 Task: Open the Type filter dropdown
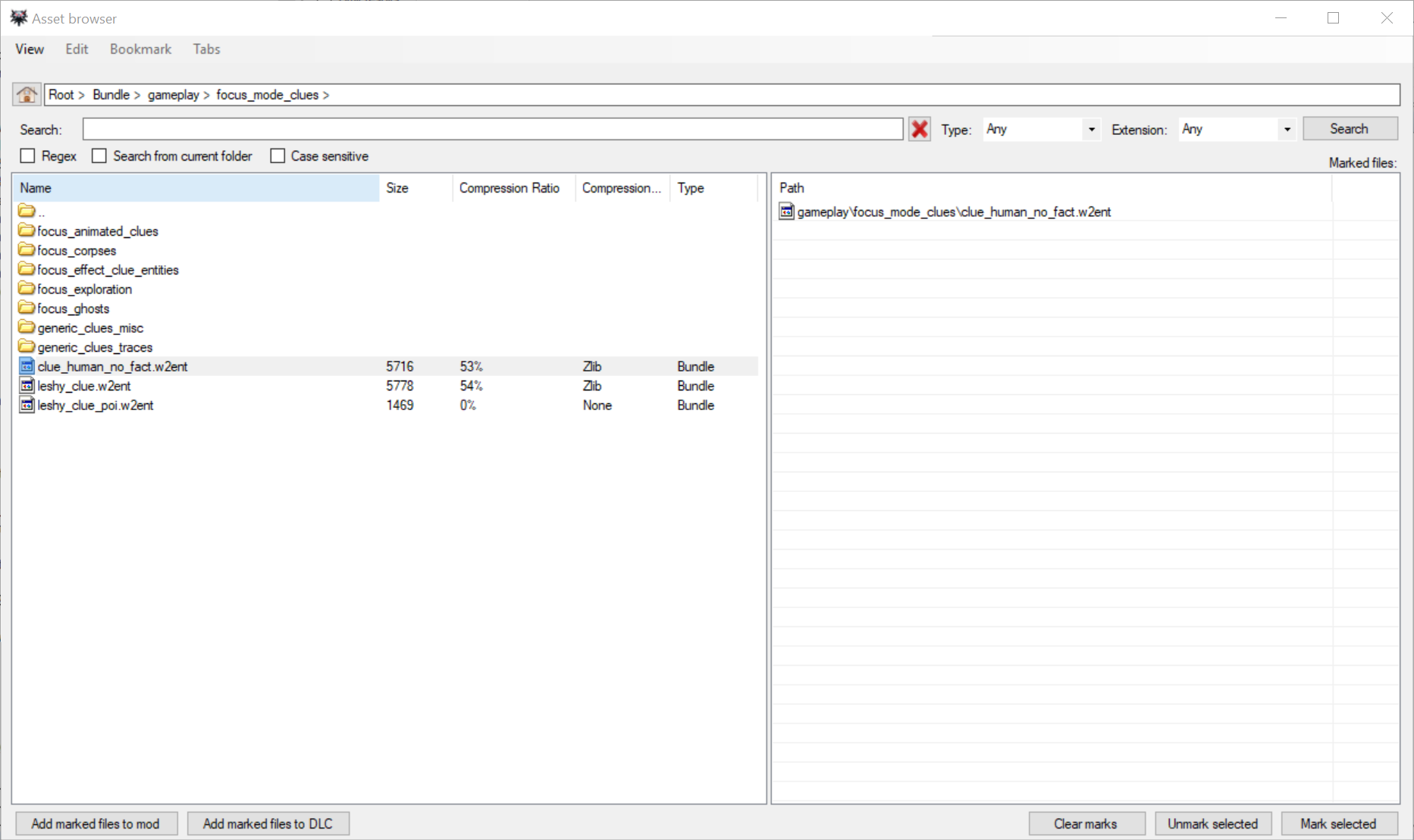point(1090,129)
